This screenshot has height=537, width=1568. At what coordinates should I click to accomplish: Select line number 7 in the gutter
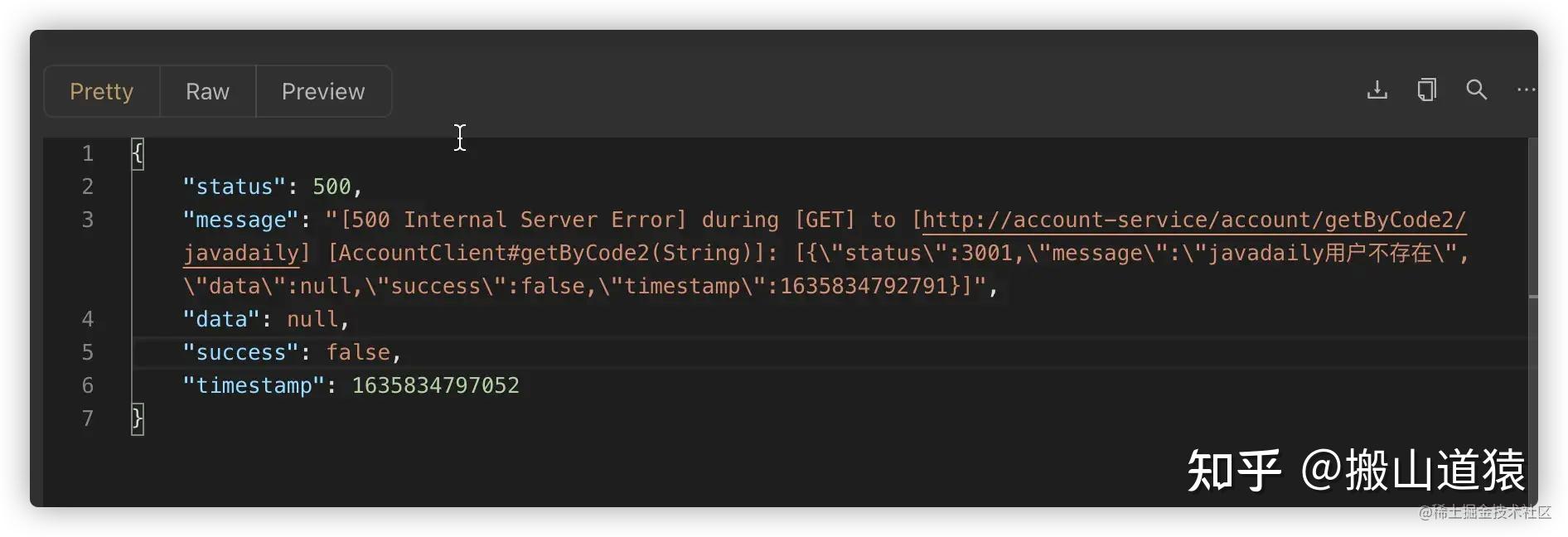[x=87, y=418]
